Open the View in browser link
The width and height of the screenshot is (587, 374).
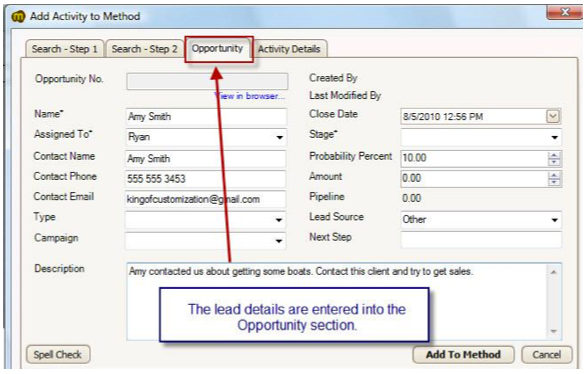pyautogui.click(x=250, y=96)
